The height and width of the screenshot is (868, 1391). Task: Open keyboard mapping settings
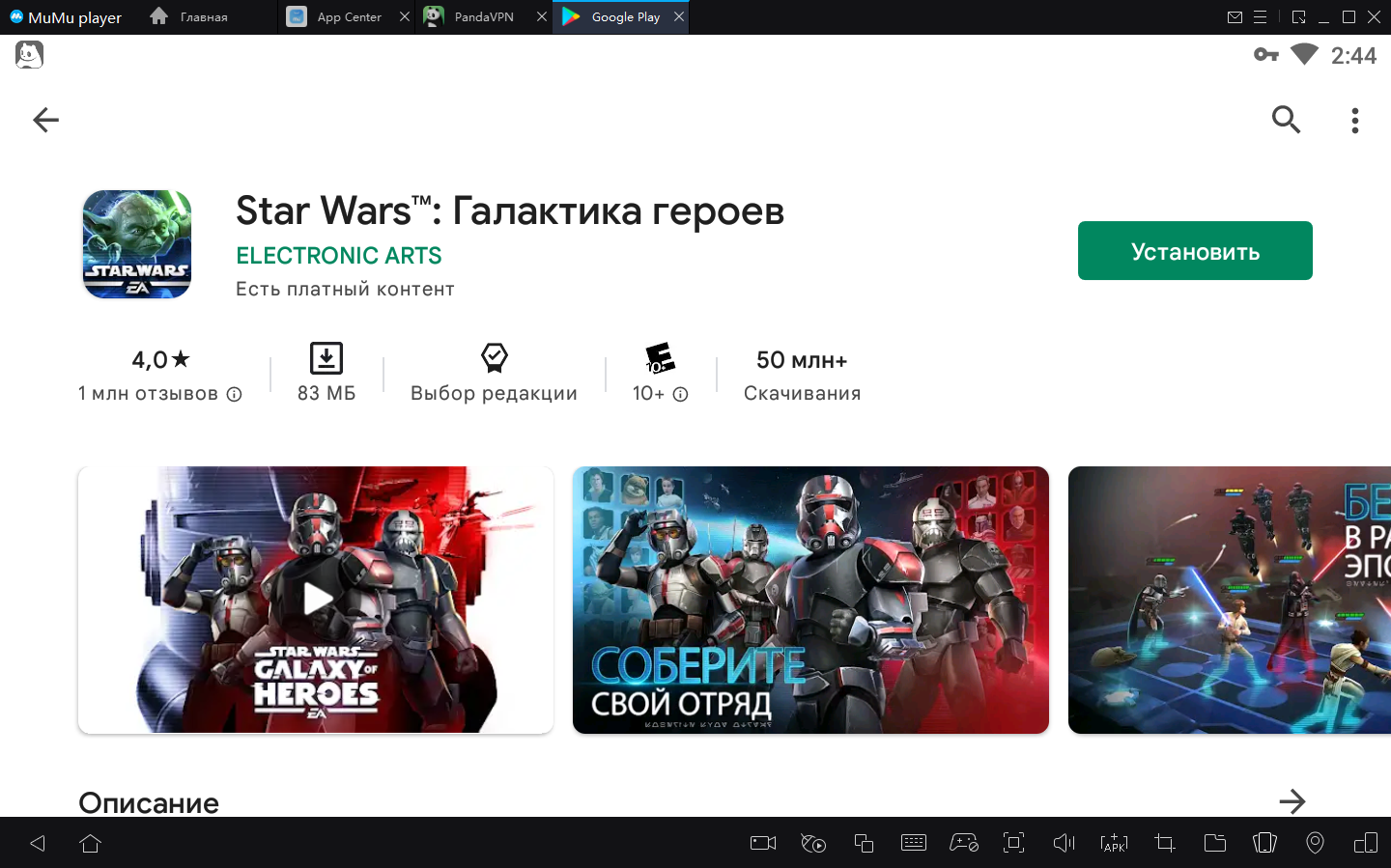point(913,843)
